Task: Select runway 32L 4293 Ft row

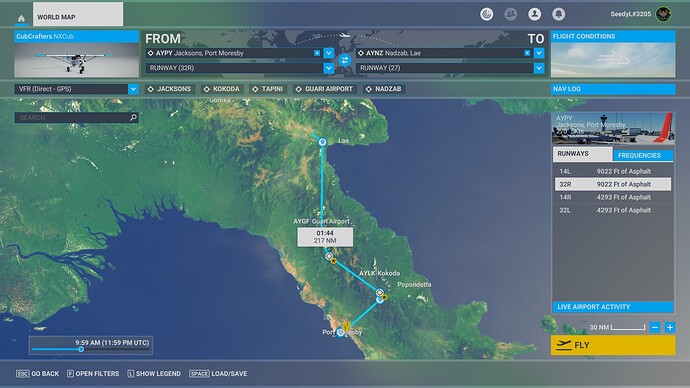Action: tap(613, 210)
